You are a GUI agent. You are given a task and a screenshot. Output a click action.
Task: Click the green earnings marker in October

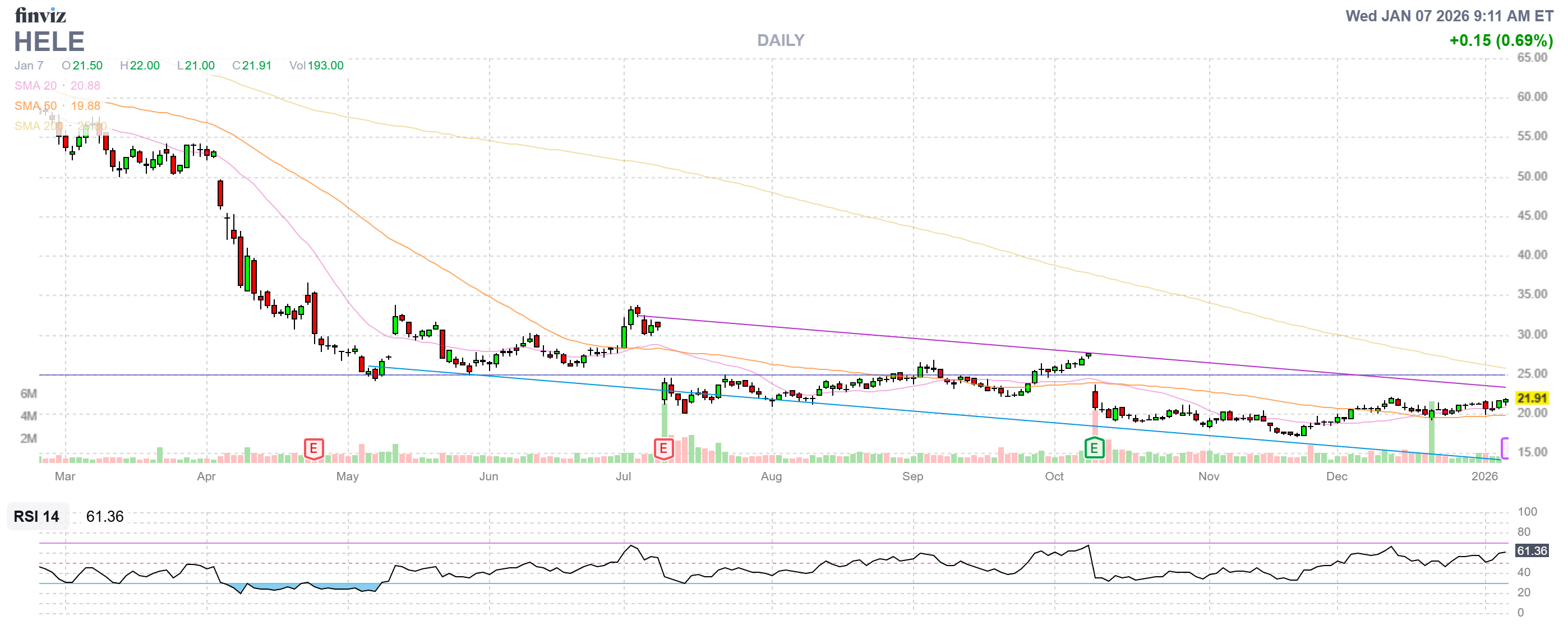click(1094, 449)
